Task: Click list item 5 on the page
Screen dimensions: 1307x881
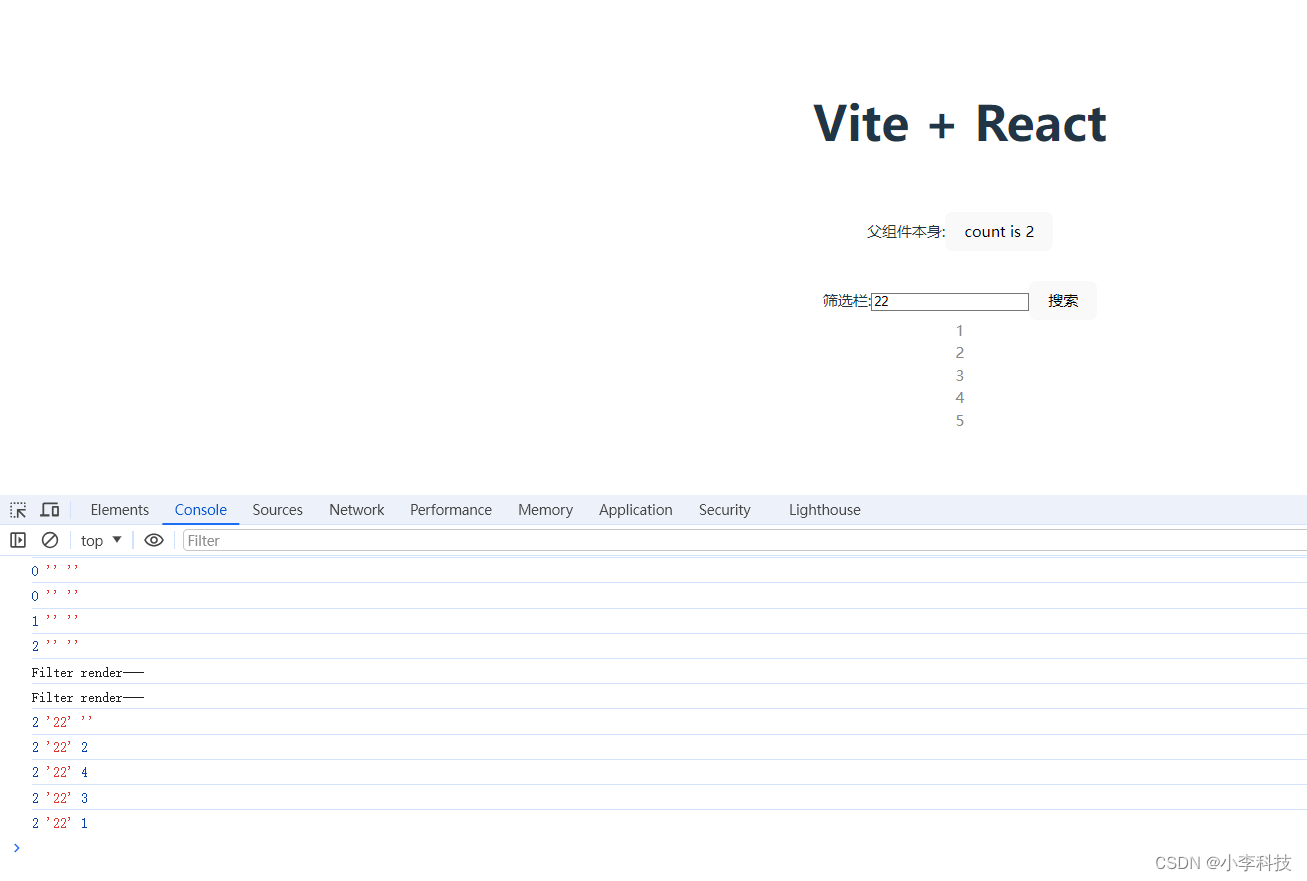Action: click(960, 421)
